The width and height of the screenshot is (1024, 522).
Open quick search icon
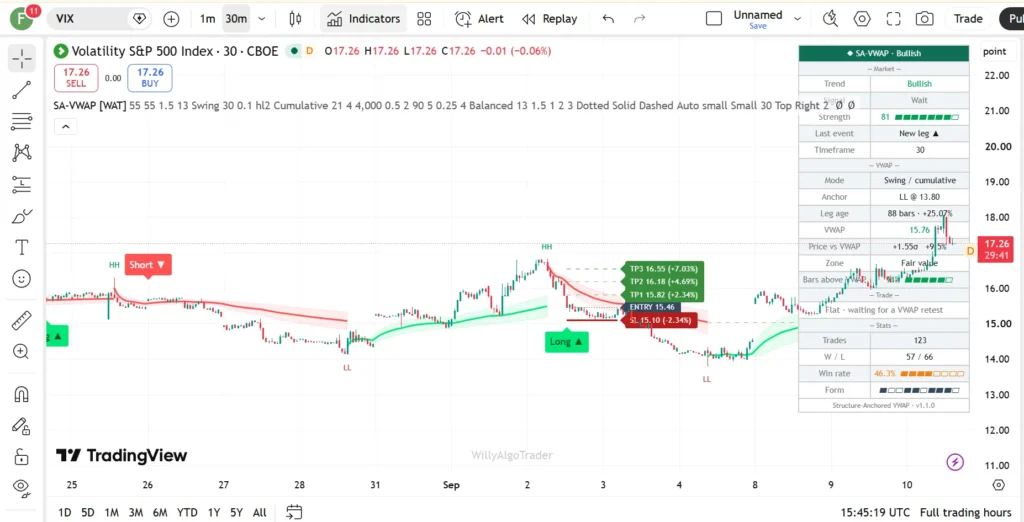[x=831, y=19]
